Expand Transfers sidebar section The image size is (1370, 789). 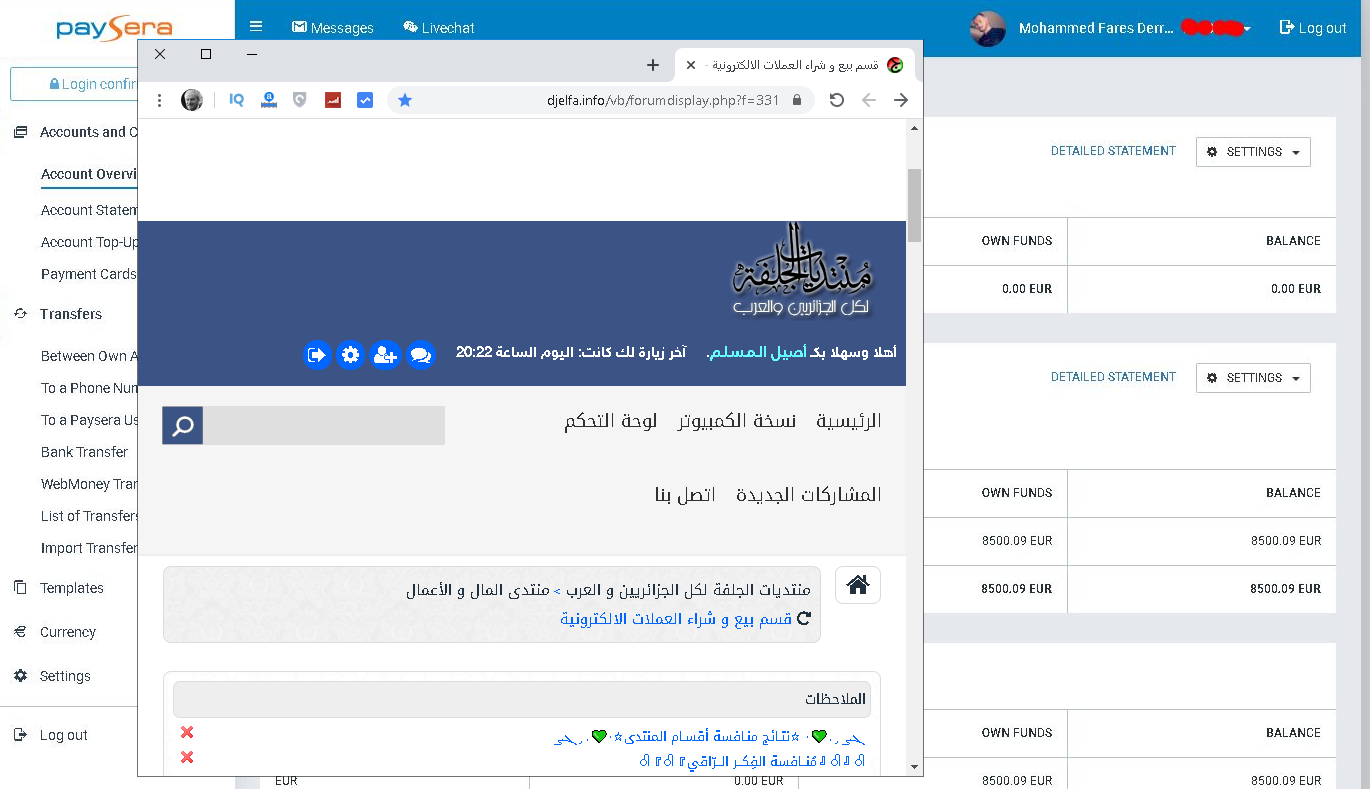pos(58,314)
